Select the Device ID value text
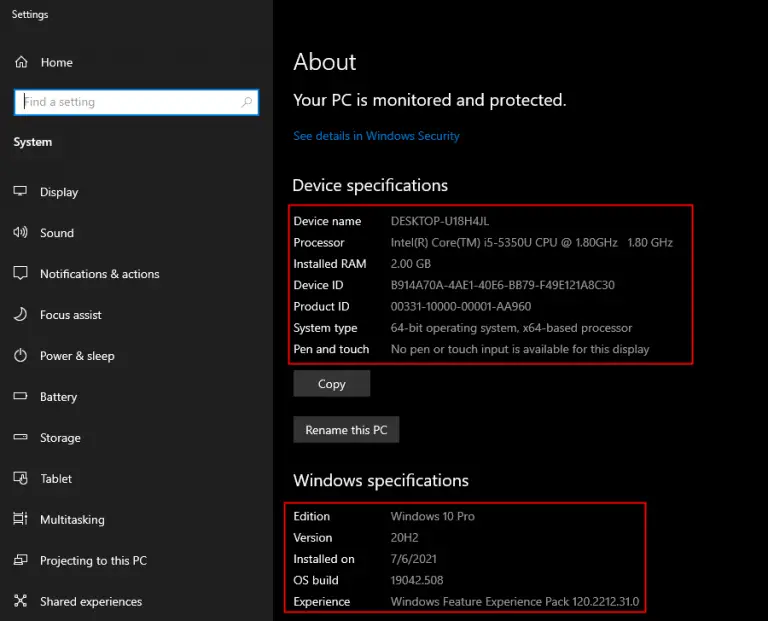768x621 pixels. [503, 285]
